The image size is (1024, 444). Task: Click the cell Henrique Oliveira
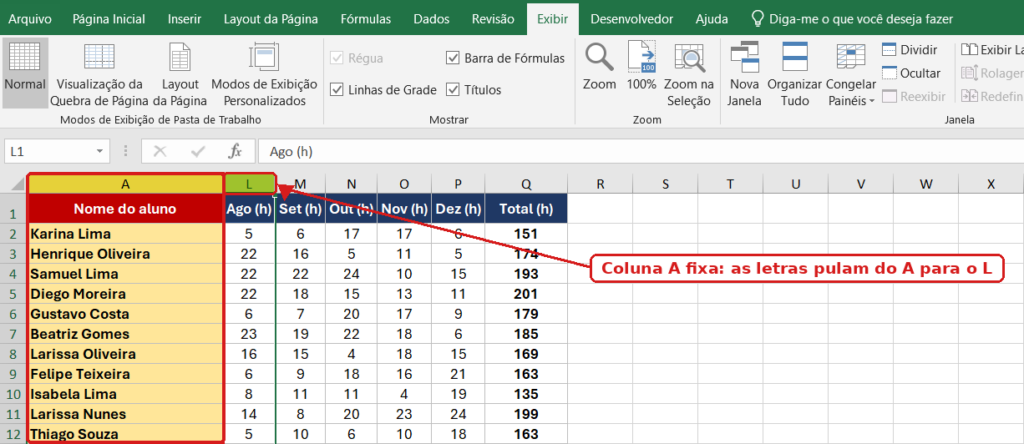[125, 253]
